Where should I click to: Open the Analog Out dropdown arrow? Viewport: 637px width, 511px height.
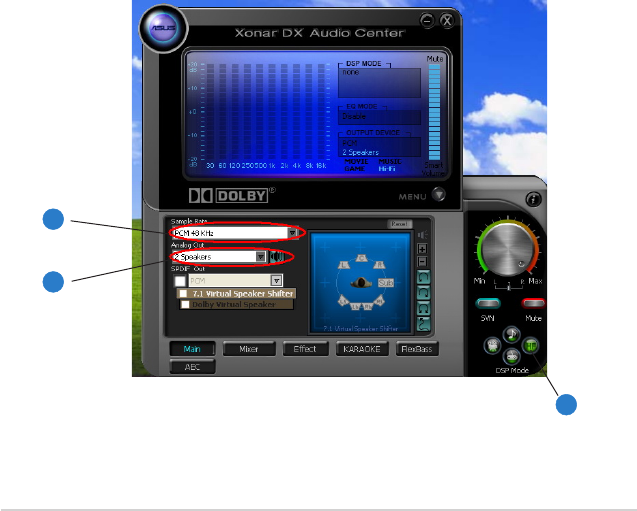pos(260,257)
